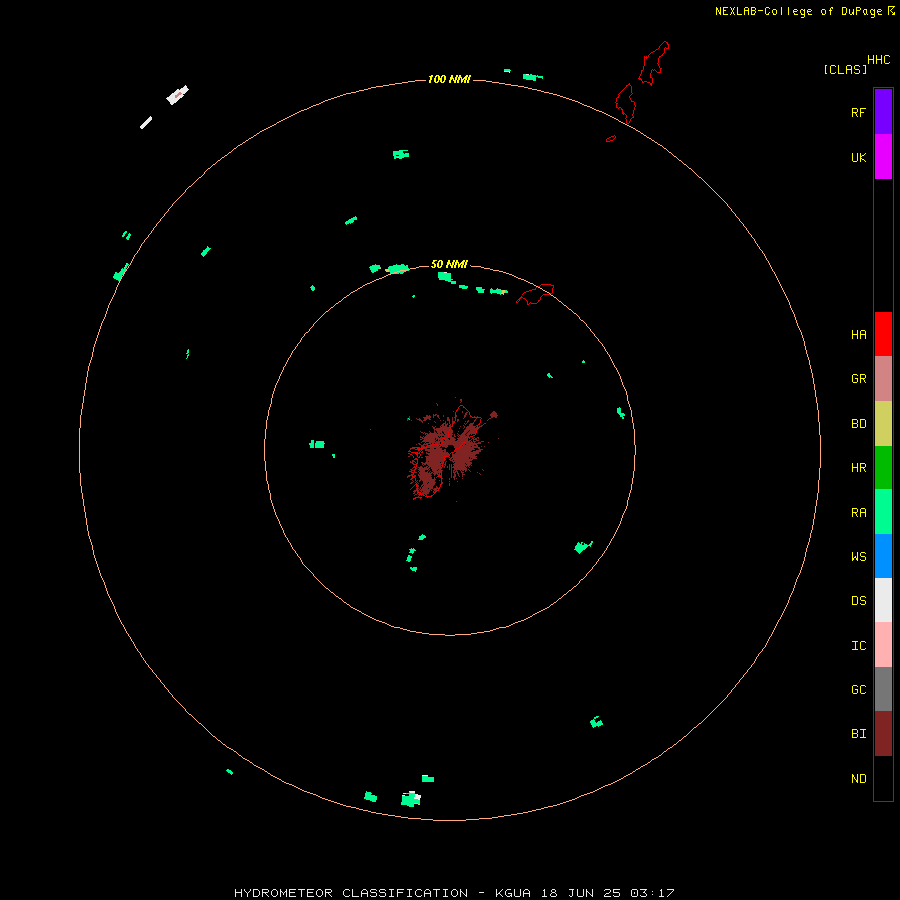Click the ND legend label
Viewport: 900px width, 900px height.
coord(858,779)
